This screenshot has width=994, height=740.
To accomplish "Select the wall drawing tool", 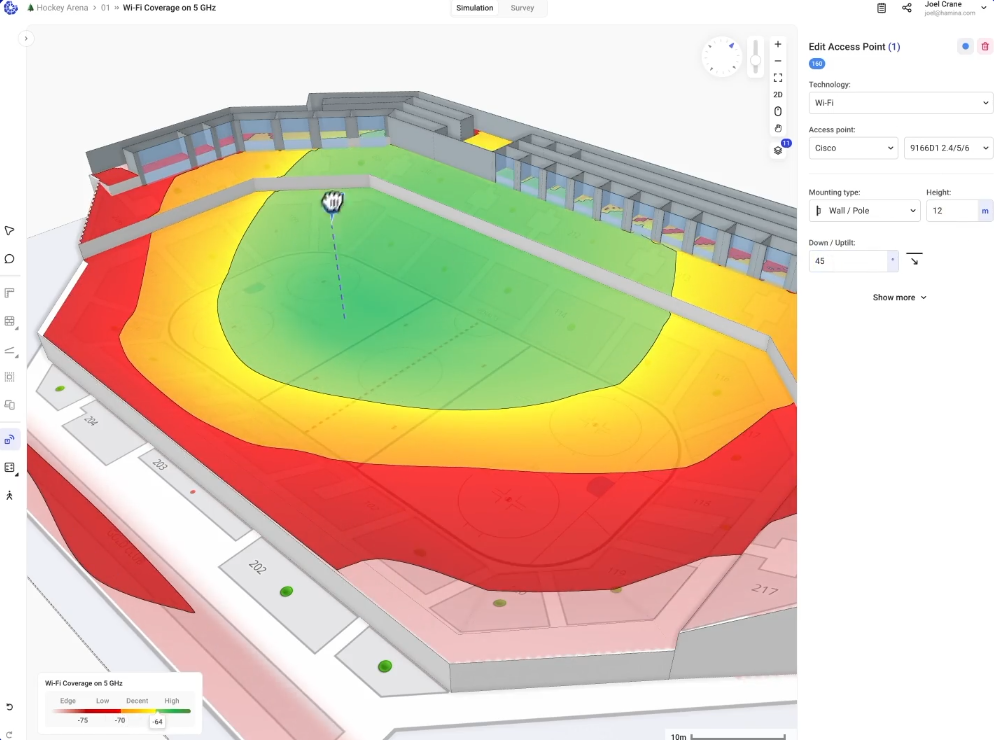I will (x=9, y=293).
